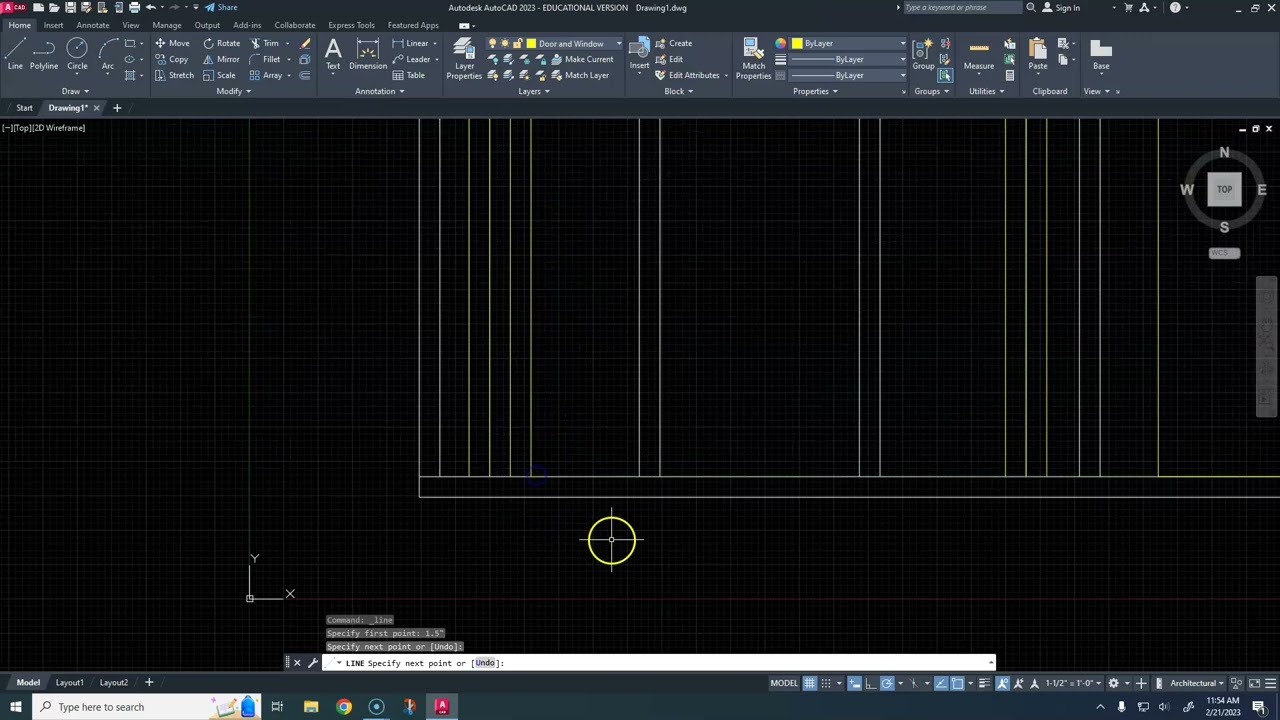Image resolution: width=1280 pixels, height=720 pixels.
Task: Activate the Trim command
Action: (x=264, y=43)
